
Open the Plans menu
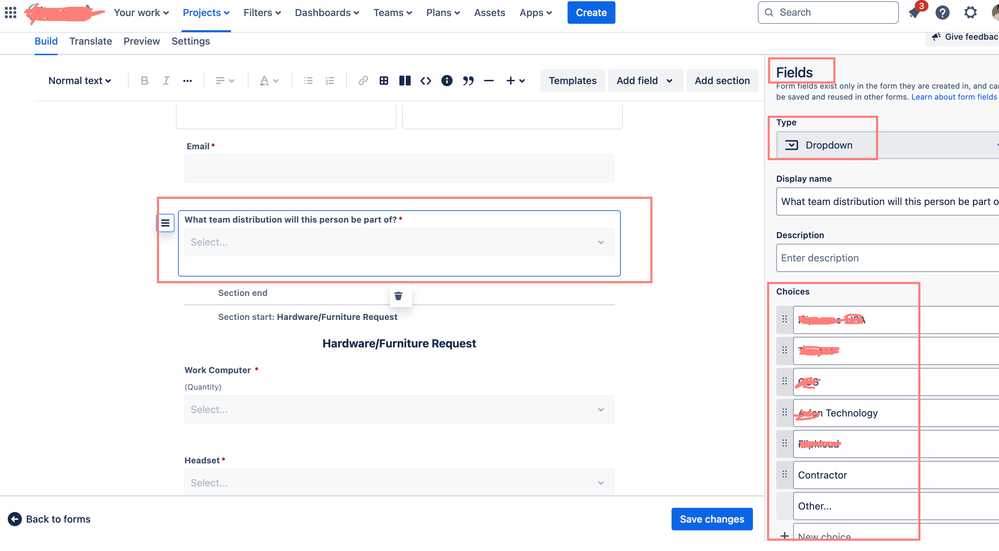(443, 13)
